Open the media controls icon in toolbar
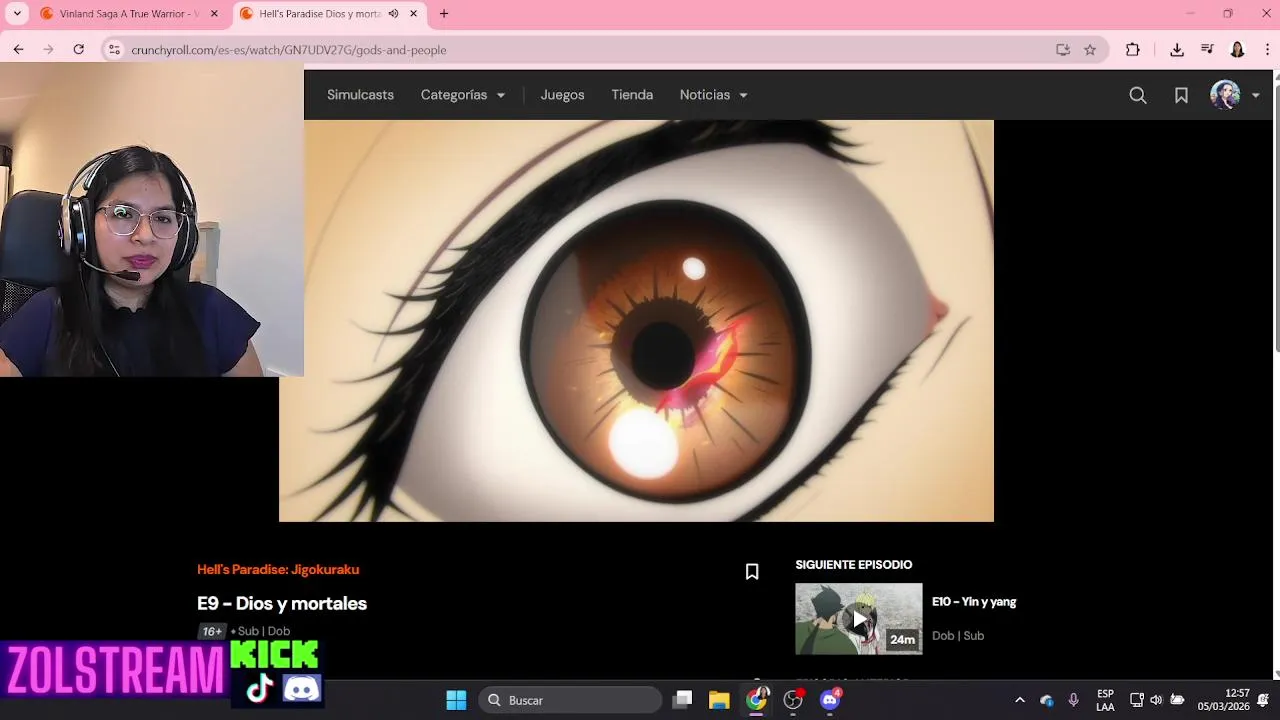 click(x=1207, y=49)
